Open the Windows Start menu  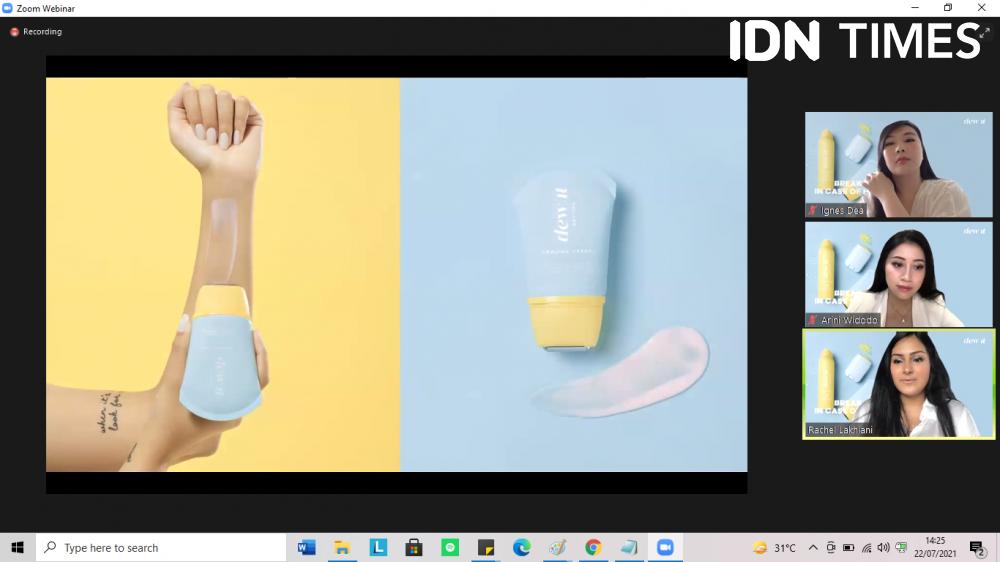click(17, 547)
